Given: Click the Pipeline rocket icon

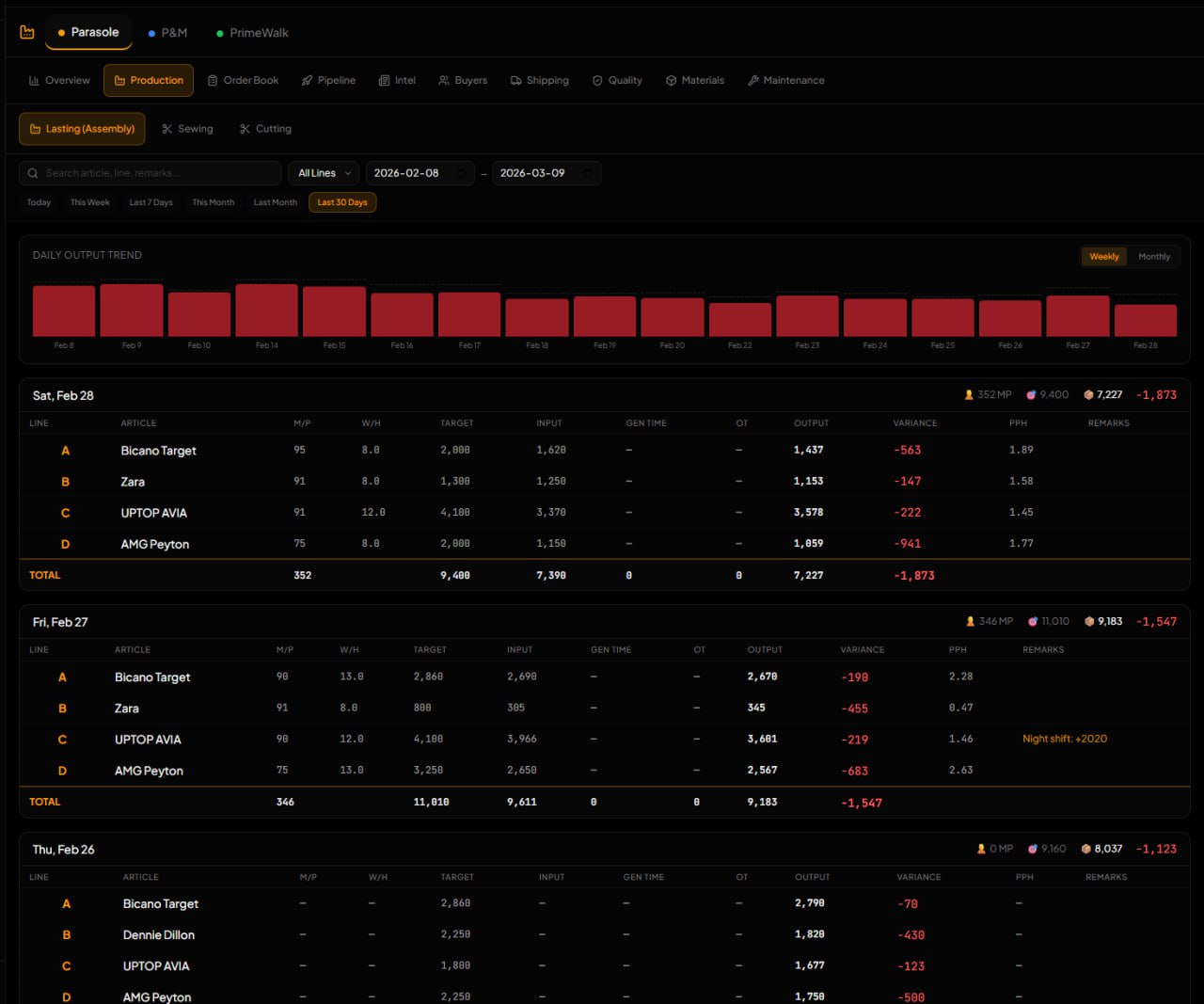Looking at the screenshot, I should pos(306,80).
